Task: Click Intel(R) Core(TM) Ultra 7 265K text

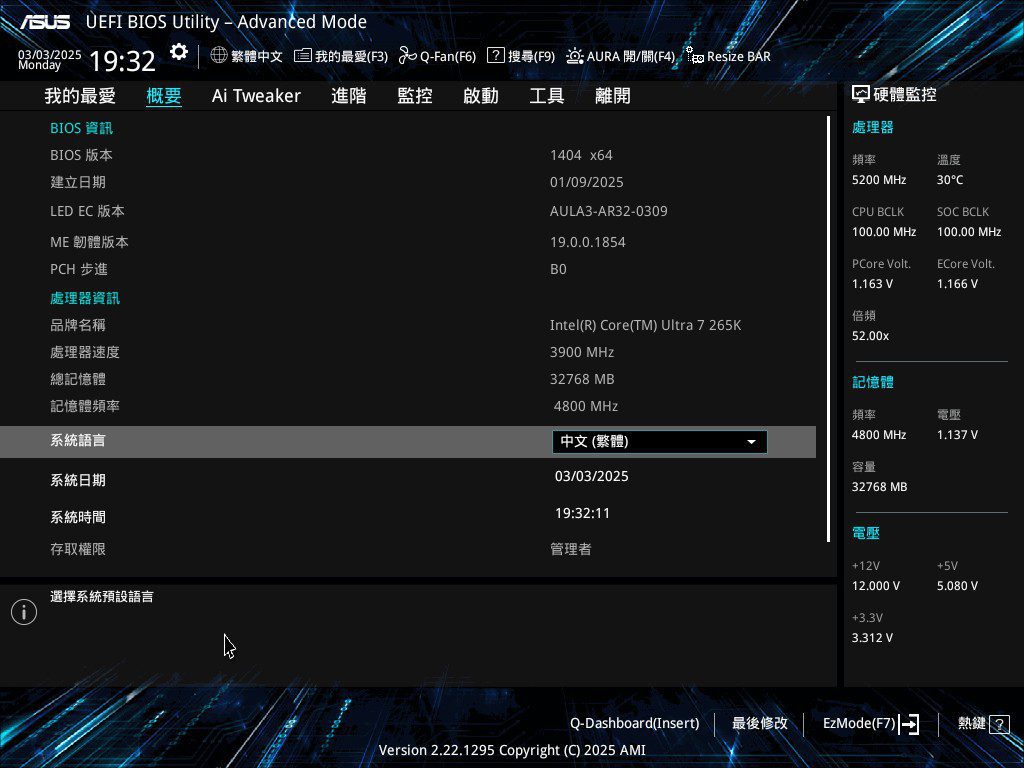Action: [645, 325]
